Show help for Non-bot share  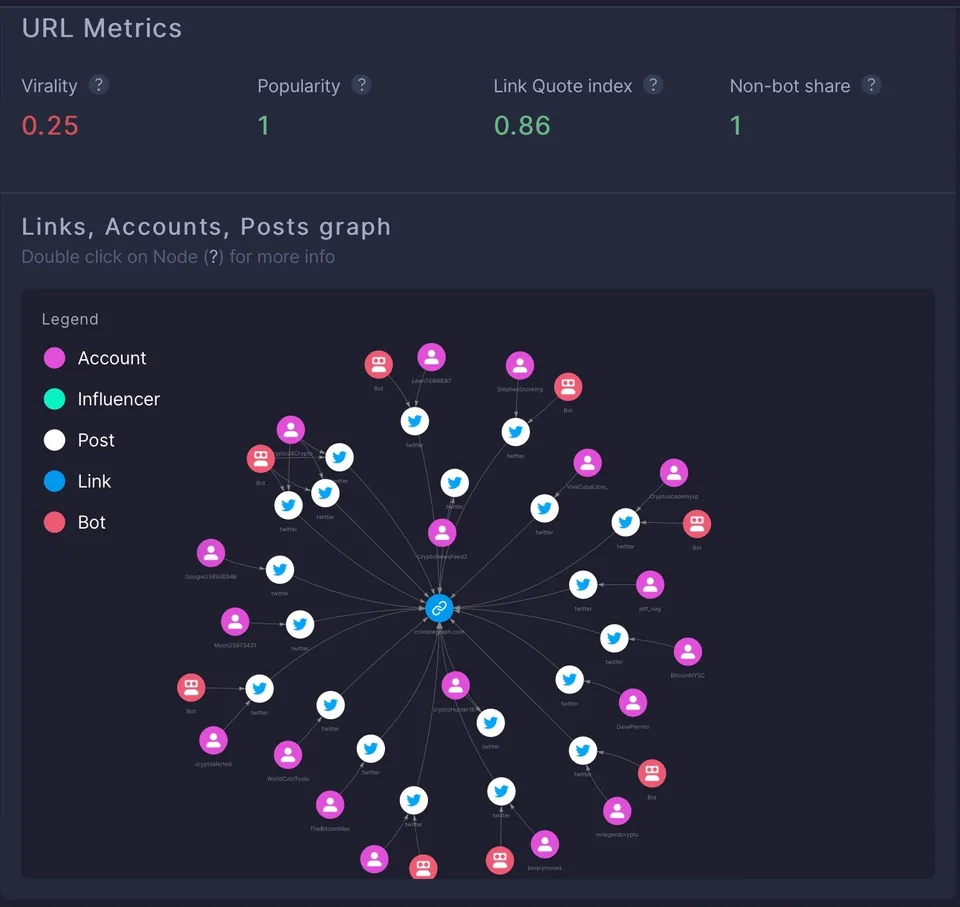871,85
